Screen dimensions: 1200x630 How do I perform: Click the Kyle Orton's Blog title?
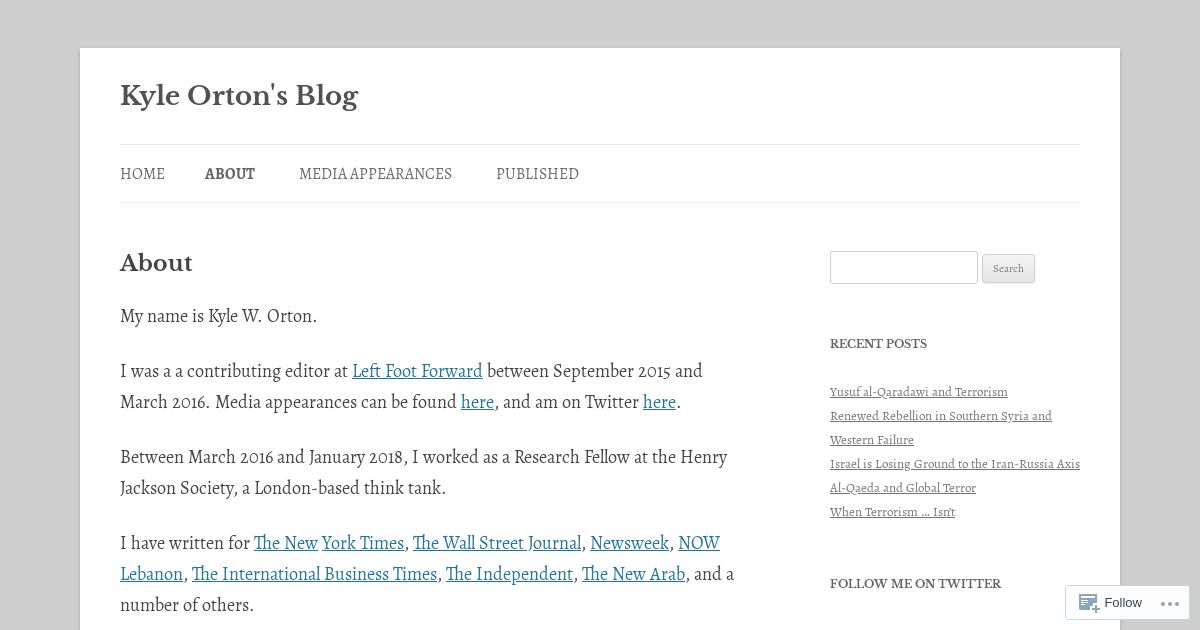coord(239,96)
